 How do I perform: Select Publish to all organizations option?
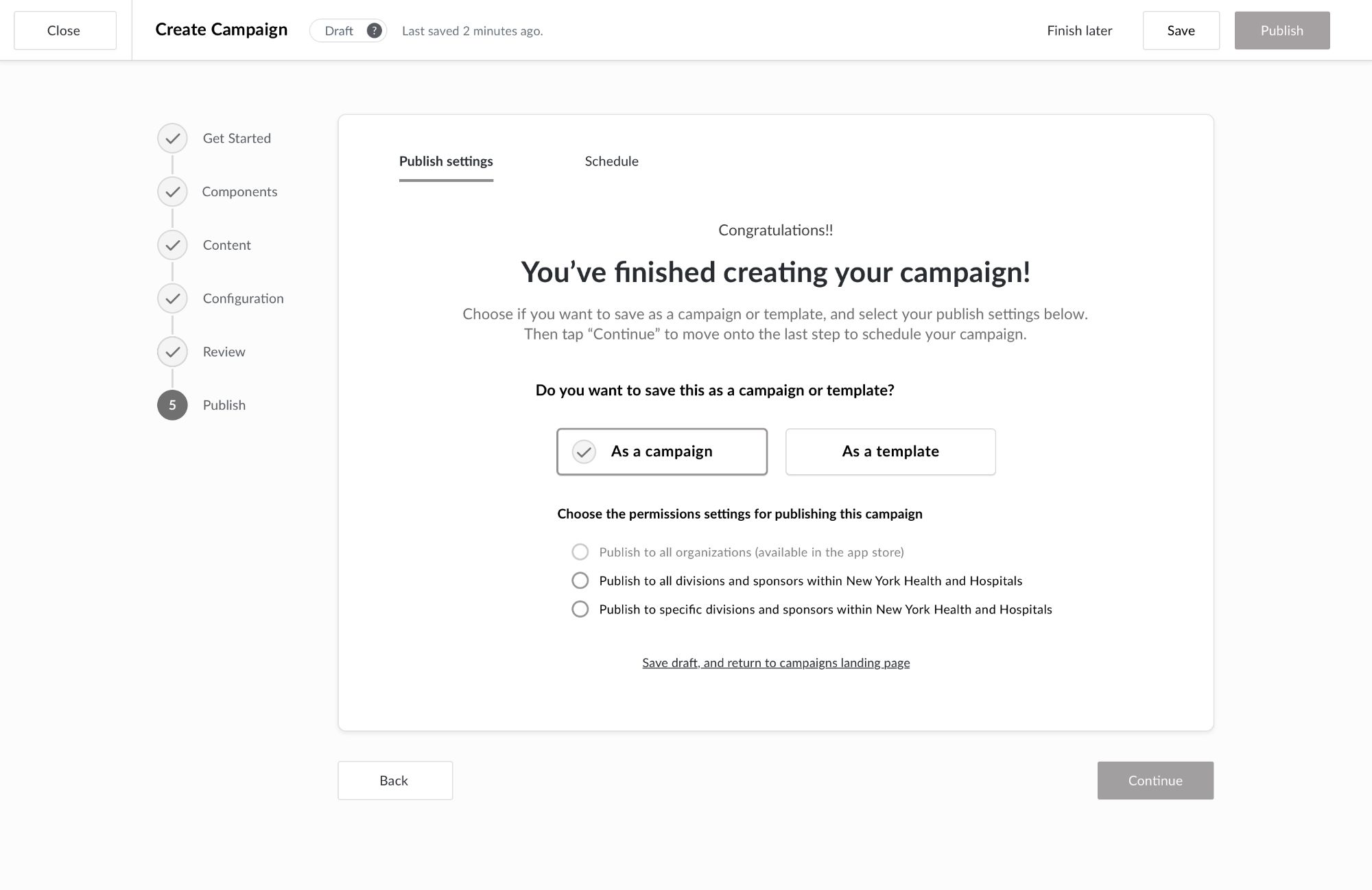tap(580, 552)
